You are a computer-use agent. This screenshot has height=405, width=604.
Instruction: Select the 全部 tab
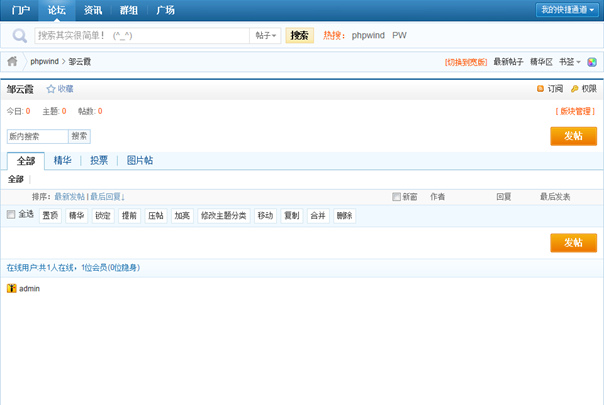pyautogui.click(x=26, y=161)
